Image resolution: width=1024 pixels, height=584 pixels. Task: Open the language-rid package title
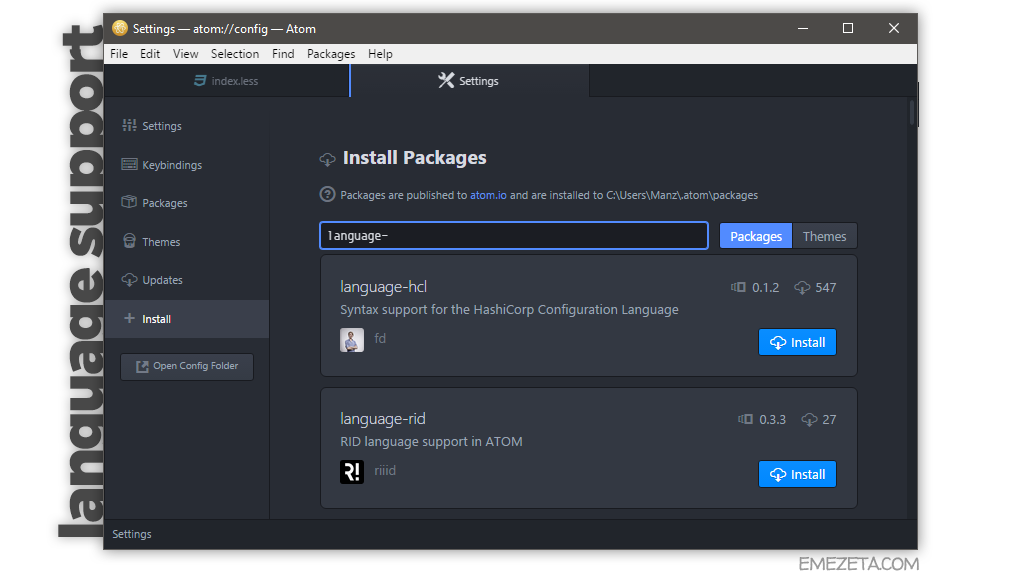click(383, 419)
